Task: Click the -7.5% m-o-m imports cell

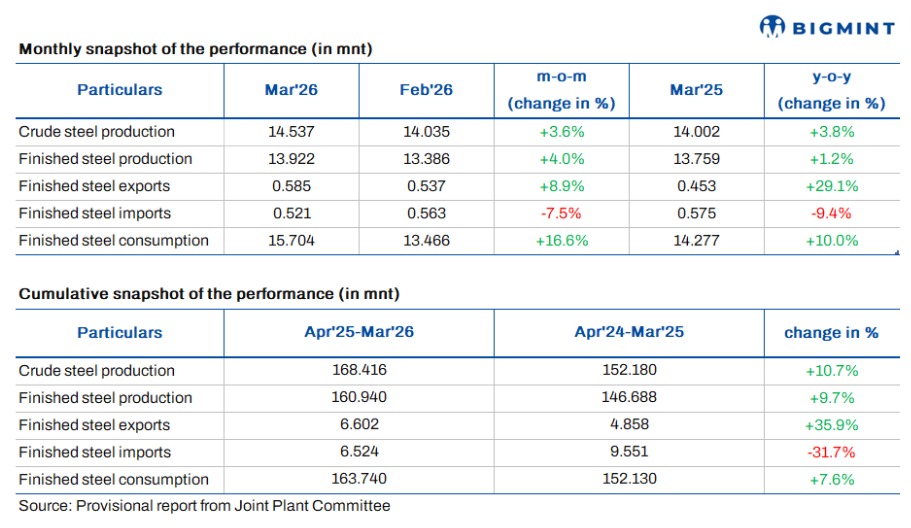Action: (x=561, y=213)
